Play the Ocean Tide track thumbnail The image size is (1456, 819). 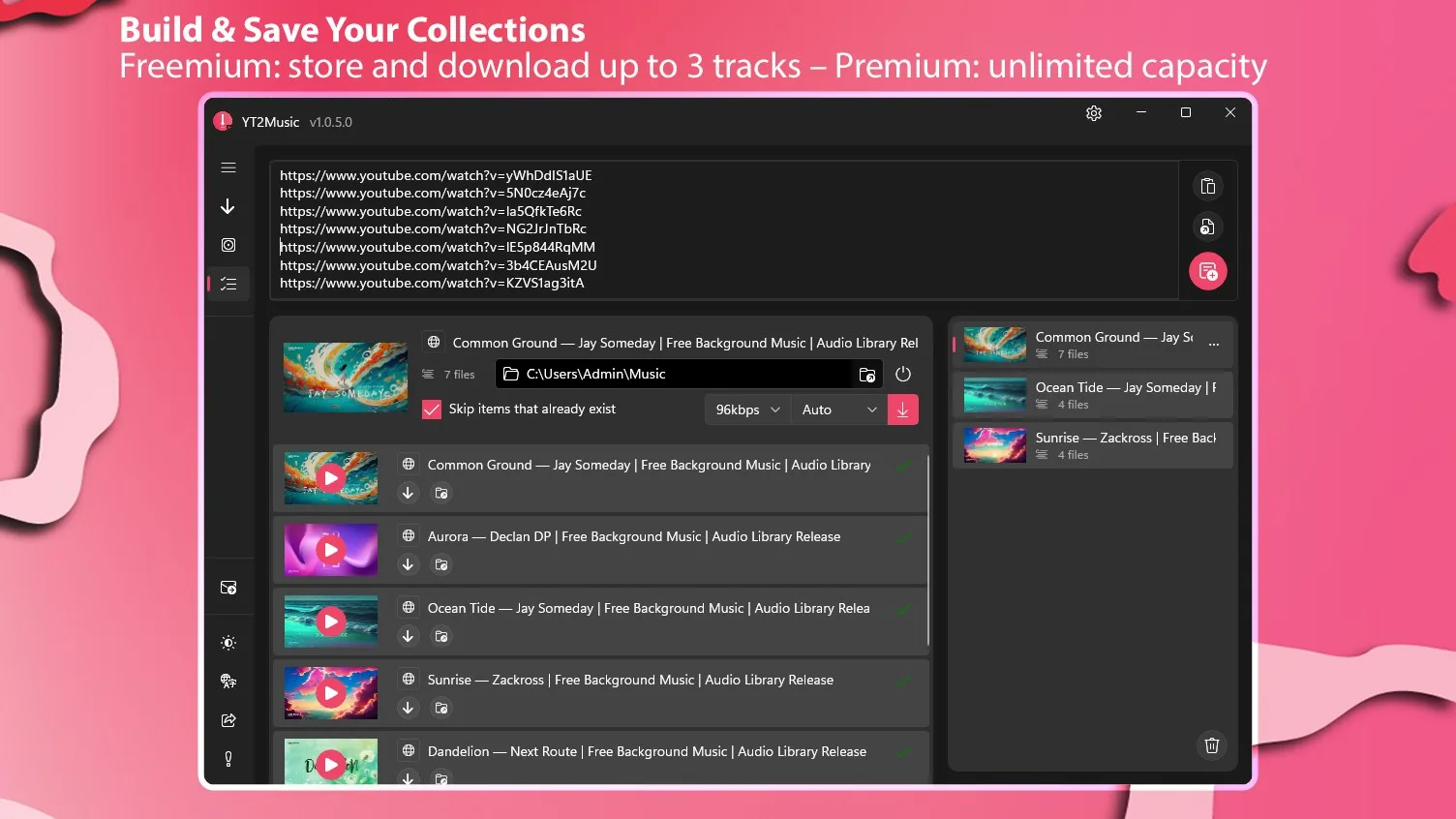tap(331, 622)
